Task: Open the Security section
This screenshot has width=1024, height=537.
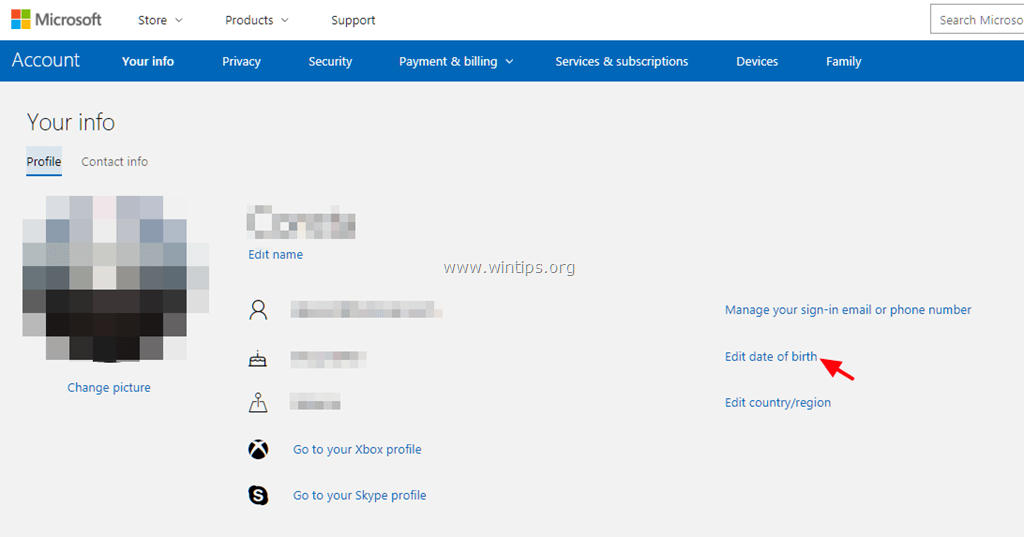Action: click(x=330, y=61)
